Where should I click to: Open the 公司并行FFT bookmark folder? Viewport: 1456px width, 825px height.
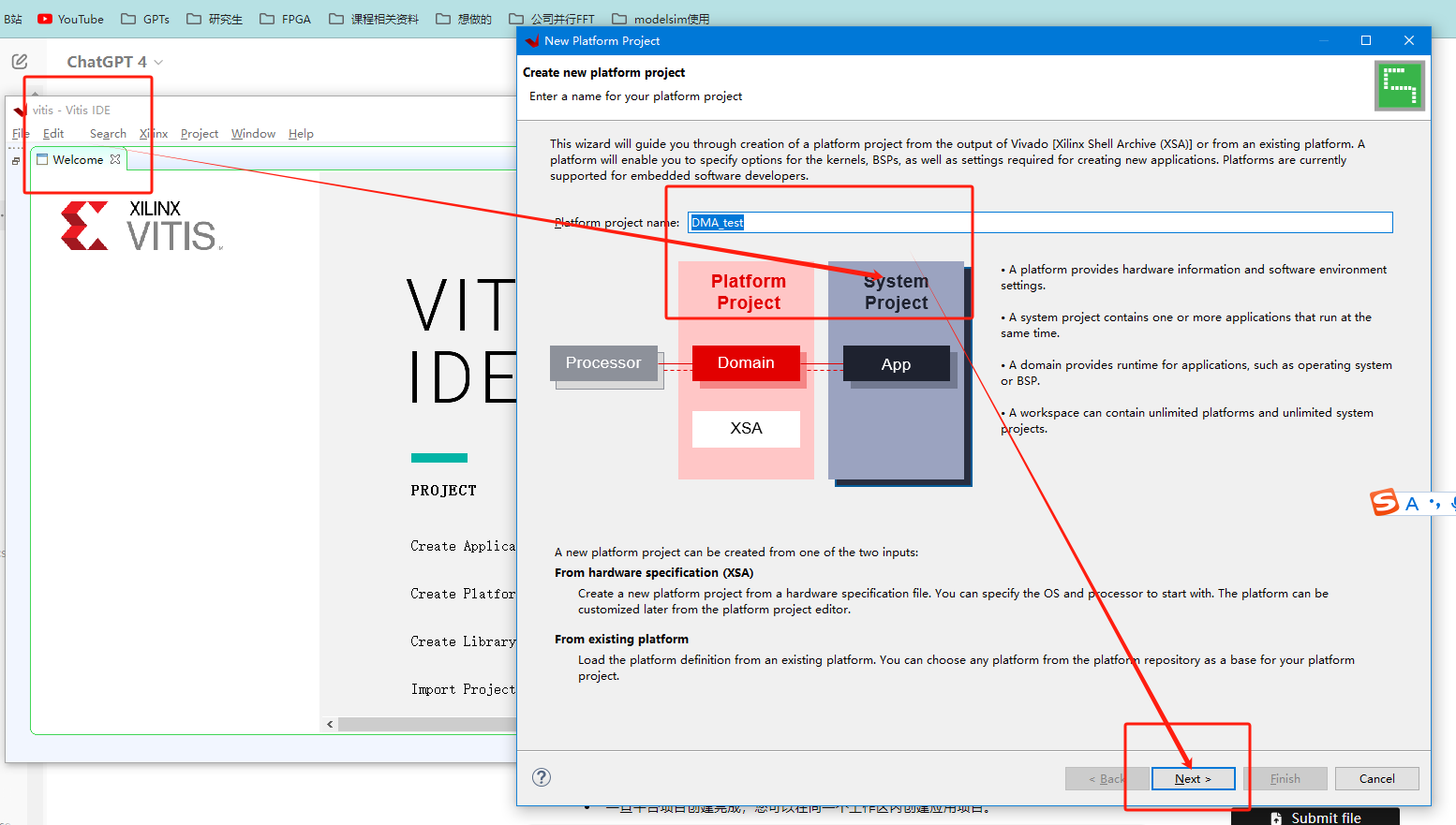click(552, 19)
